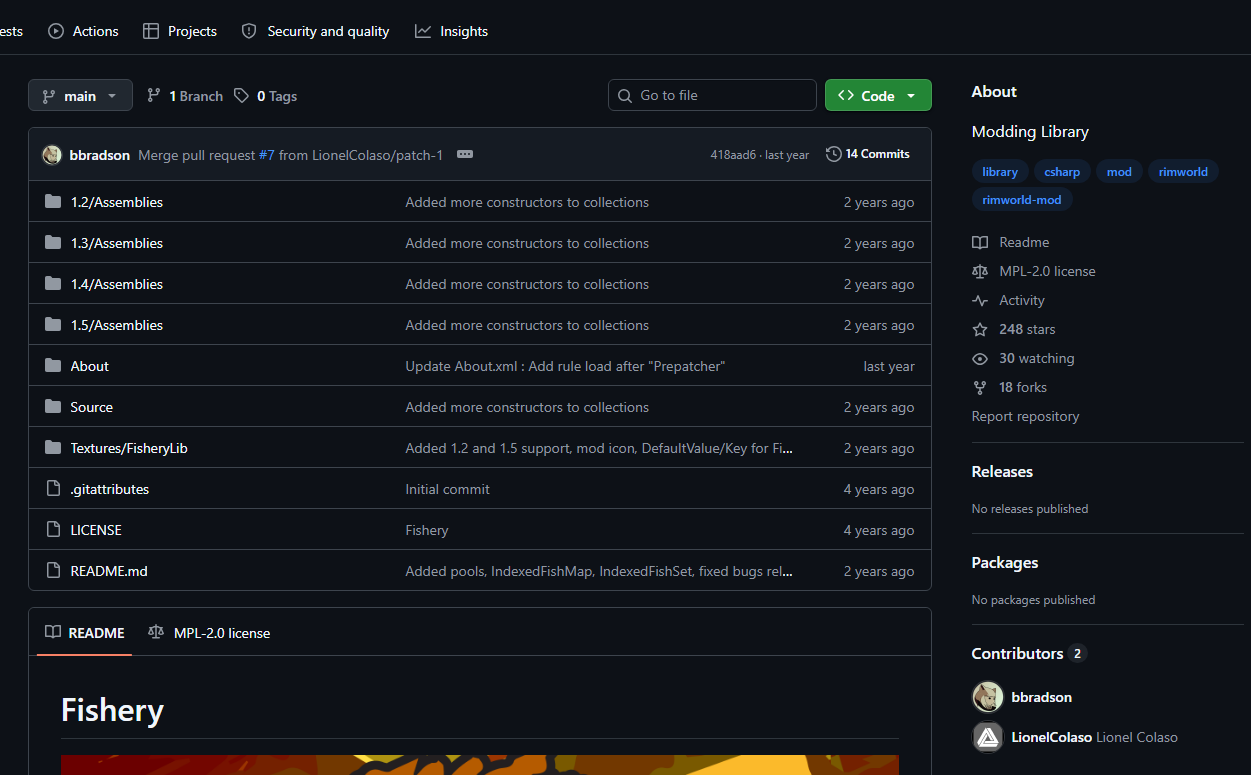Open the 'Fishery' commit message link
Viewport: 1251px width, 775px height.
point(427,530)
